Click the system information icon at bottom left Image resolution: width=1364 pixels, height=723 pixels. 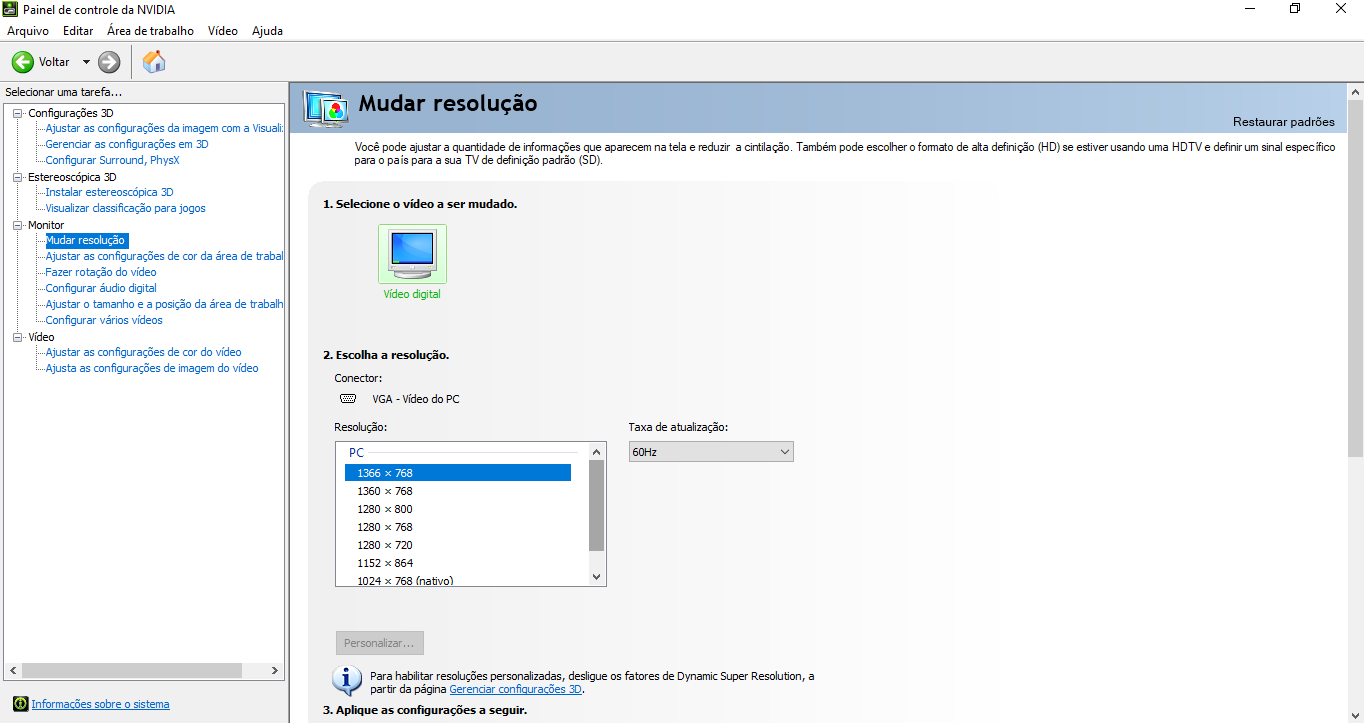20,704
